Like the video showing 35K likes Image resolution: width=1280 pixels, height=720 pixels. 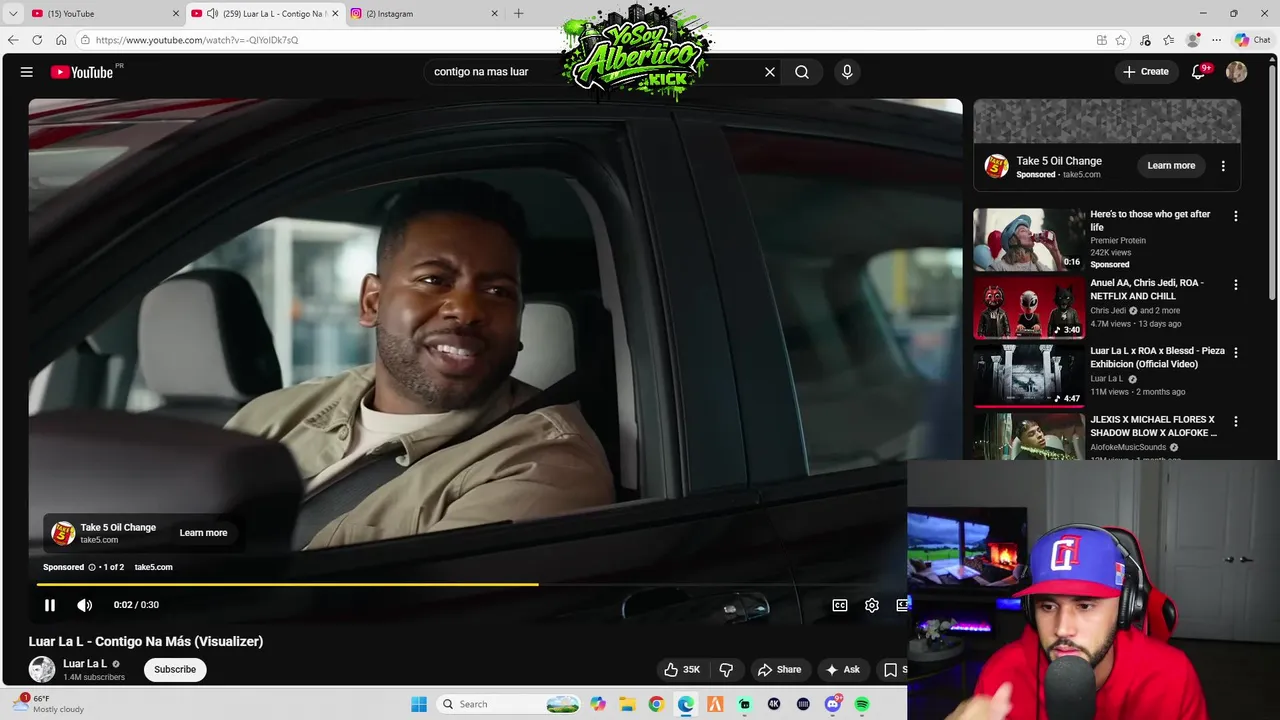pos(682,670)
